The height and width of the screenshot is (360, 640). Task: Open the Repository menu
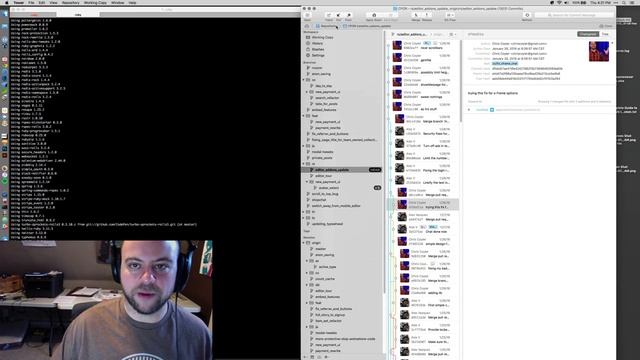point(70,2)
